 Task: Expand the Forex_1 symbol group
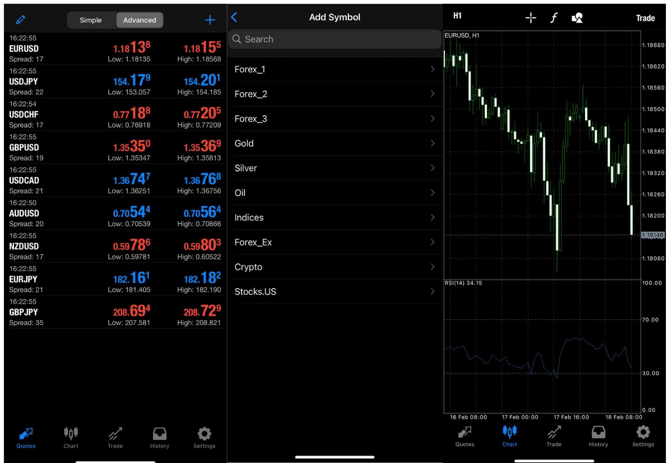[334, 69]
